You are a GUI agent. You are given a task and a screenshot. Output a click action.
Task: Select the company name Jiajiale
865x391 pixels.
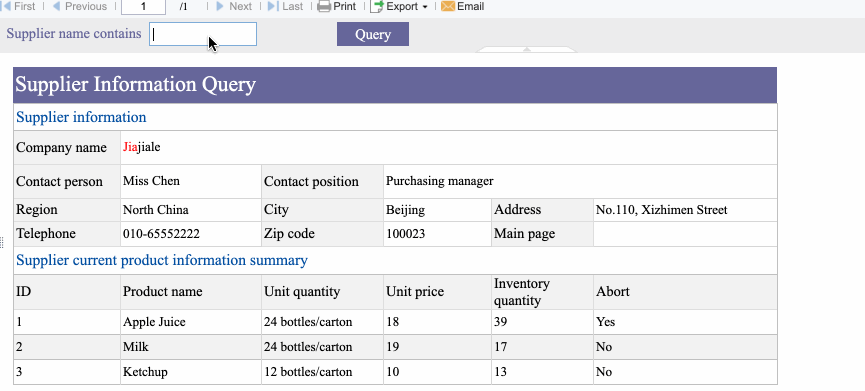(x=142, y=147)
